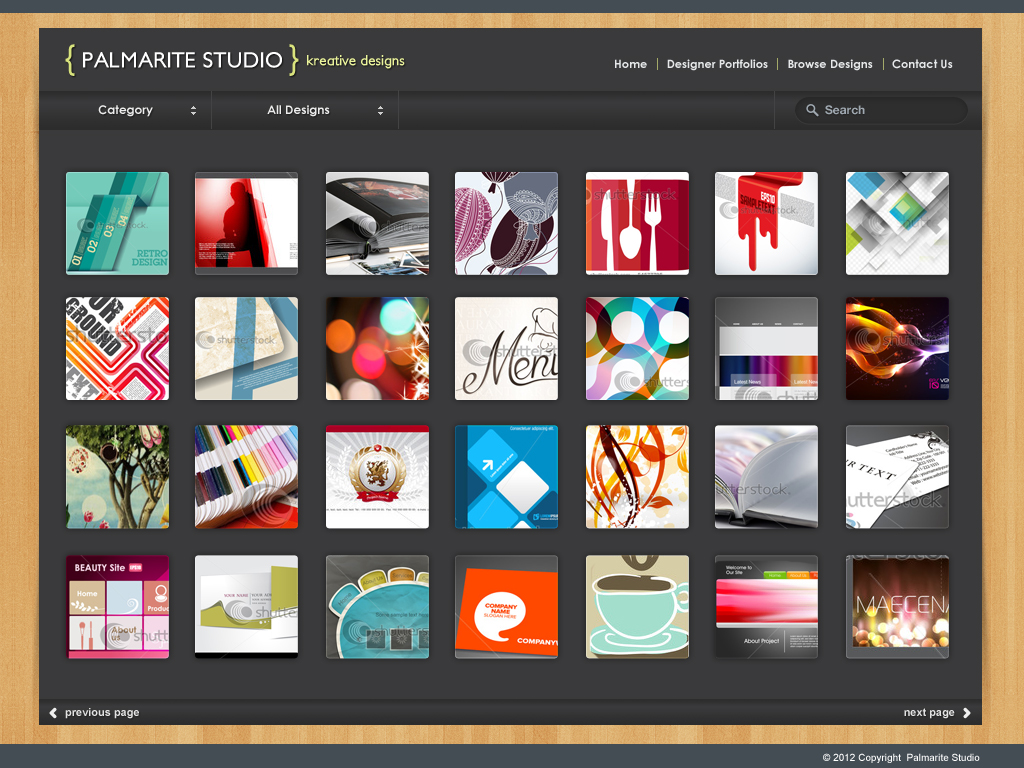Click the next page link

point(929,712)
